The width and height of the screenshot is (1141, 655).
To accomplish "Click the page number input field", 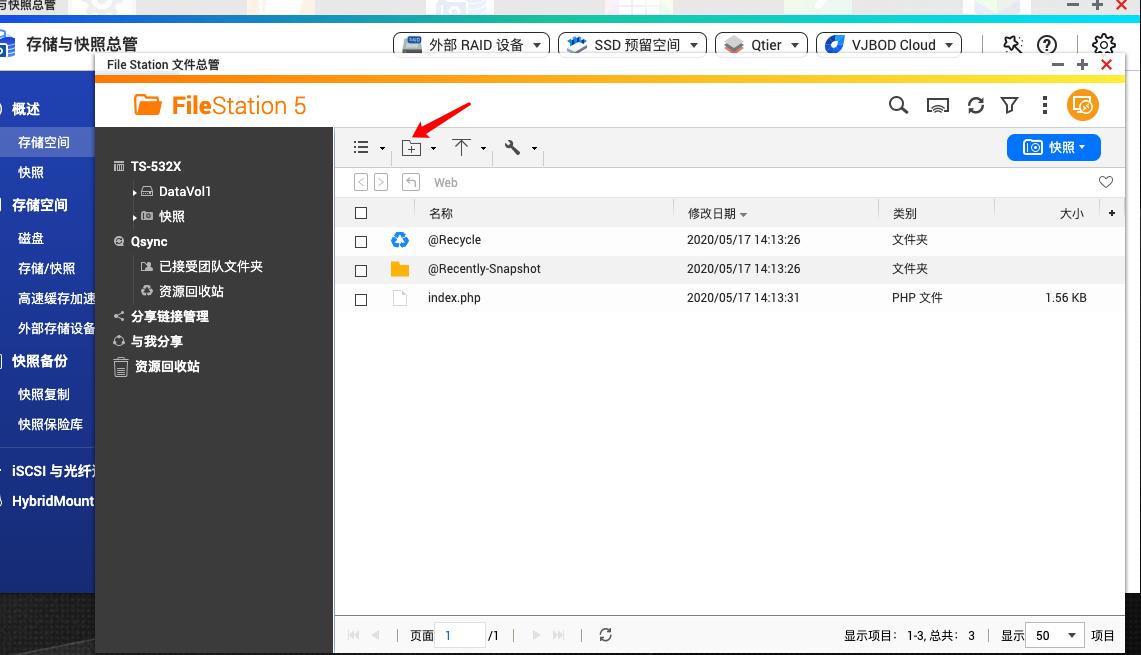I will [460, 635].
